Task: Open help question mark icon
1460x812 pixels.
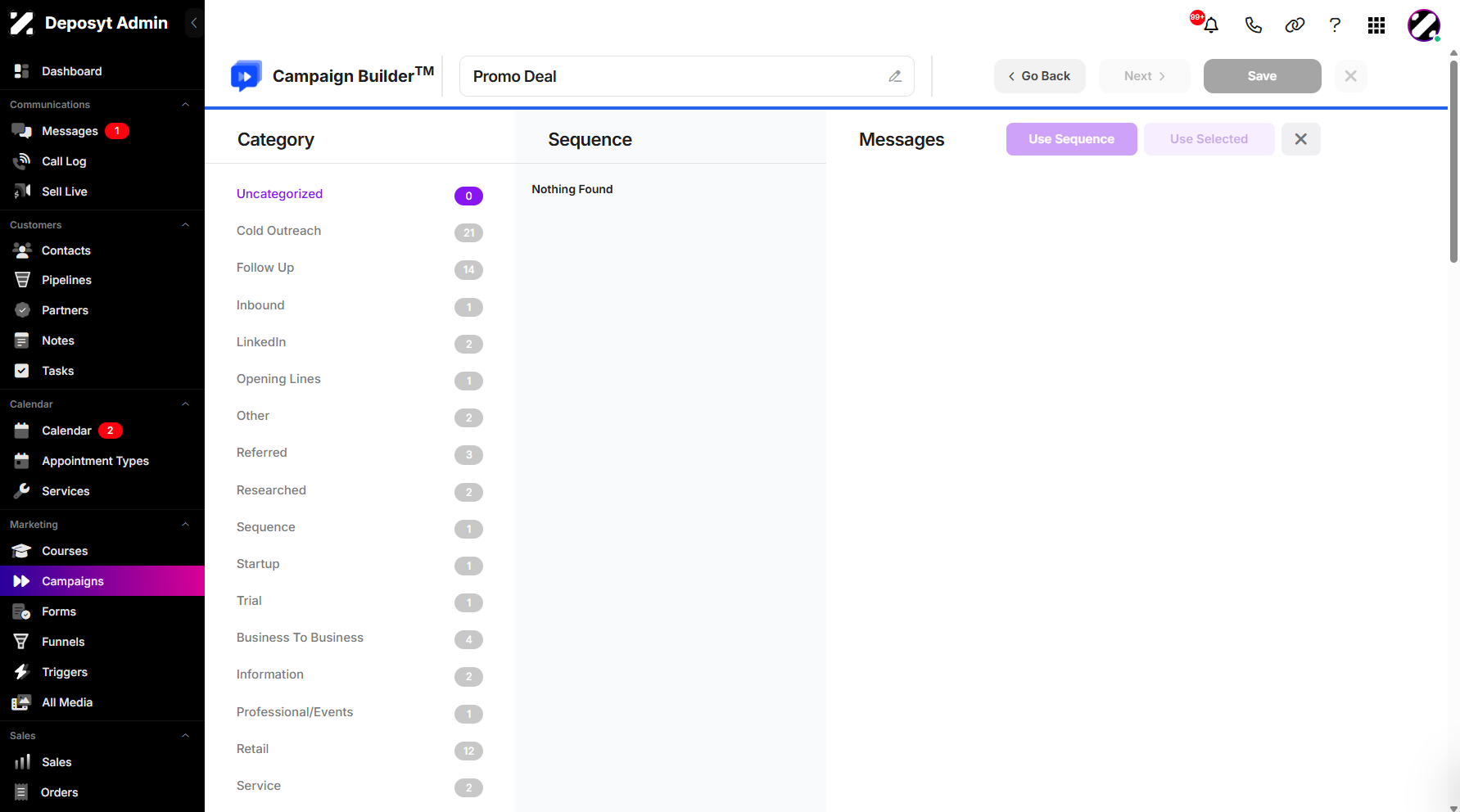Action: pyautogui.click(x=1335, y=25)
